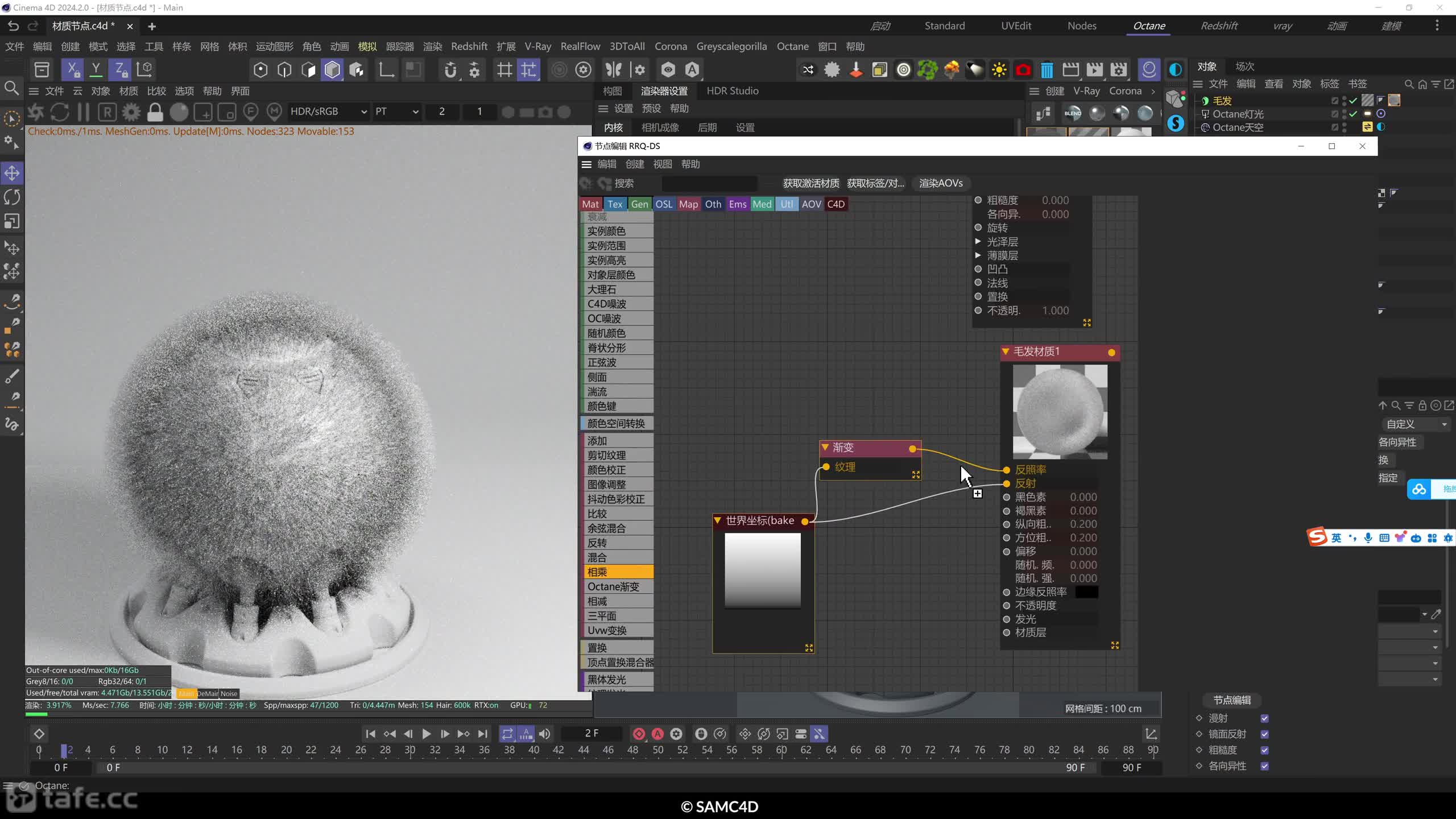Toggle 镜面反射 checkbox
The image size is (1456, 819).
coord(1264,734)
